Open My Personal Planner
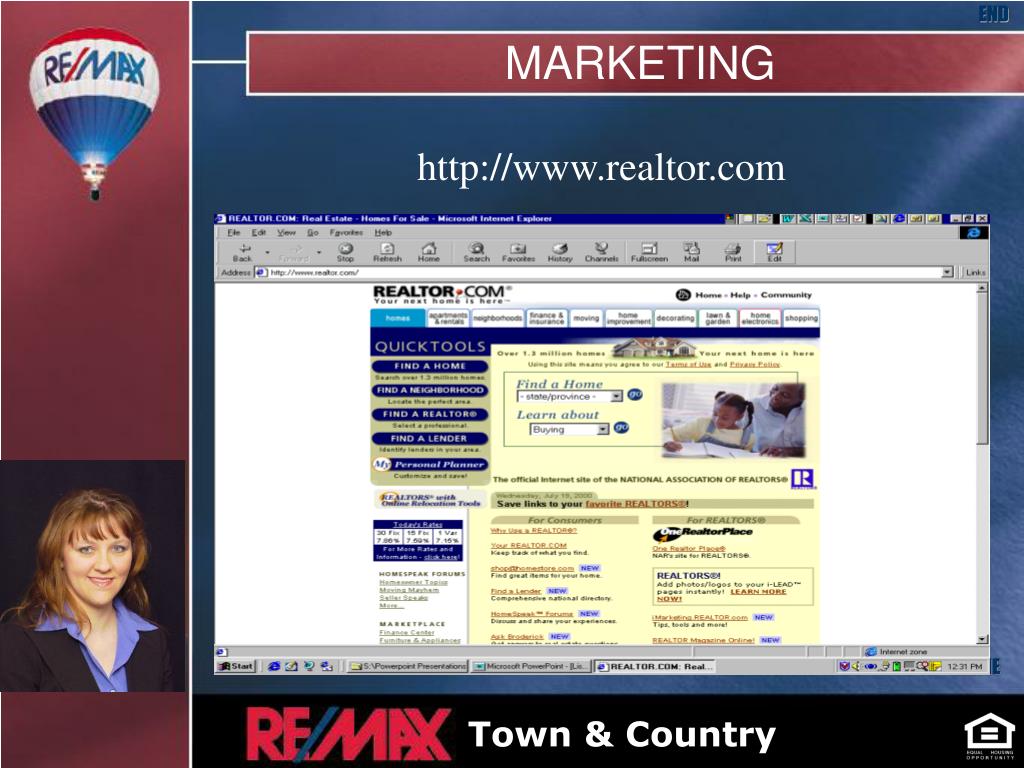The width and height of the screenshot is (1024, 768). pyautogui.click(x=430, y=464)
